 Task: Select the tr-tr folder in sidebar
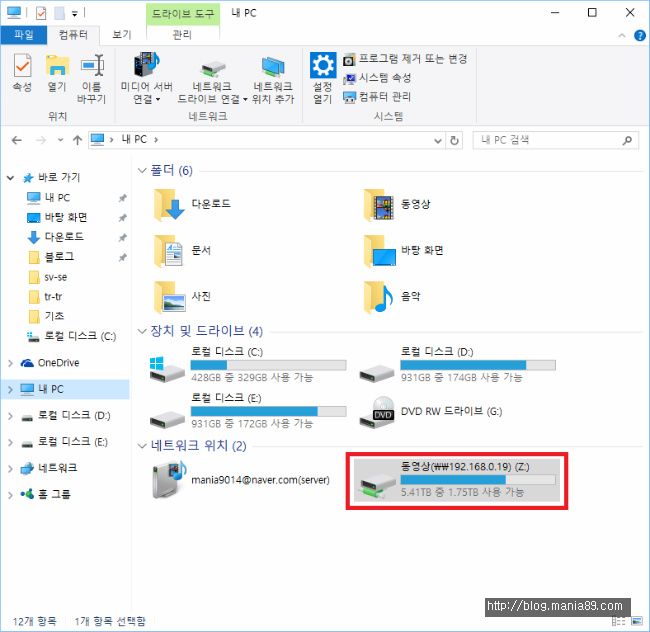tap(53, 297)
